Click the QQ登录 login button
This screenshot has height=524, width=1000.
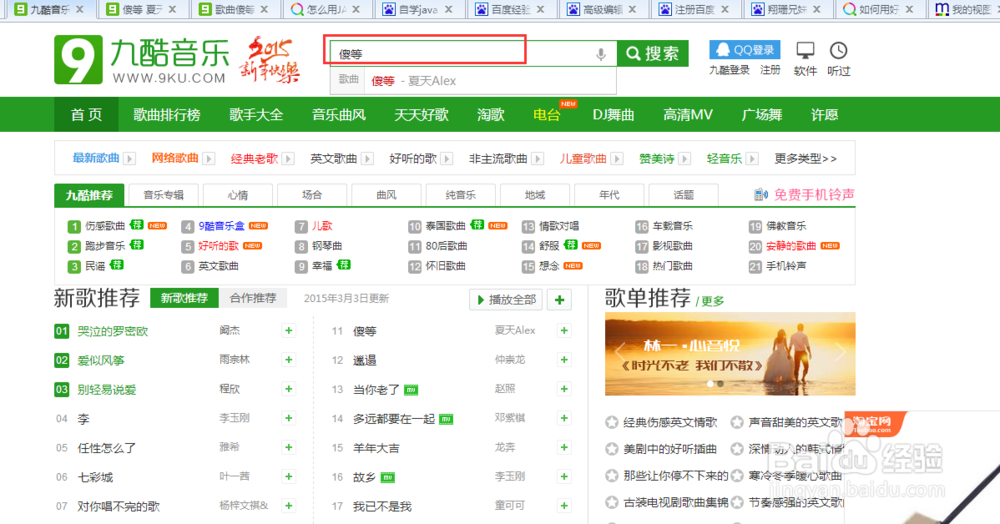[744, 50]
